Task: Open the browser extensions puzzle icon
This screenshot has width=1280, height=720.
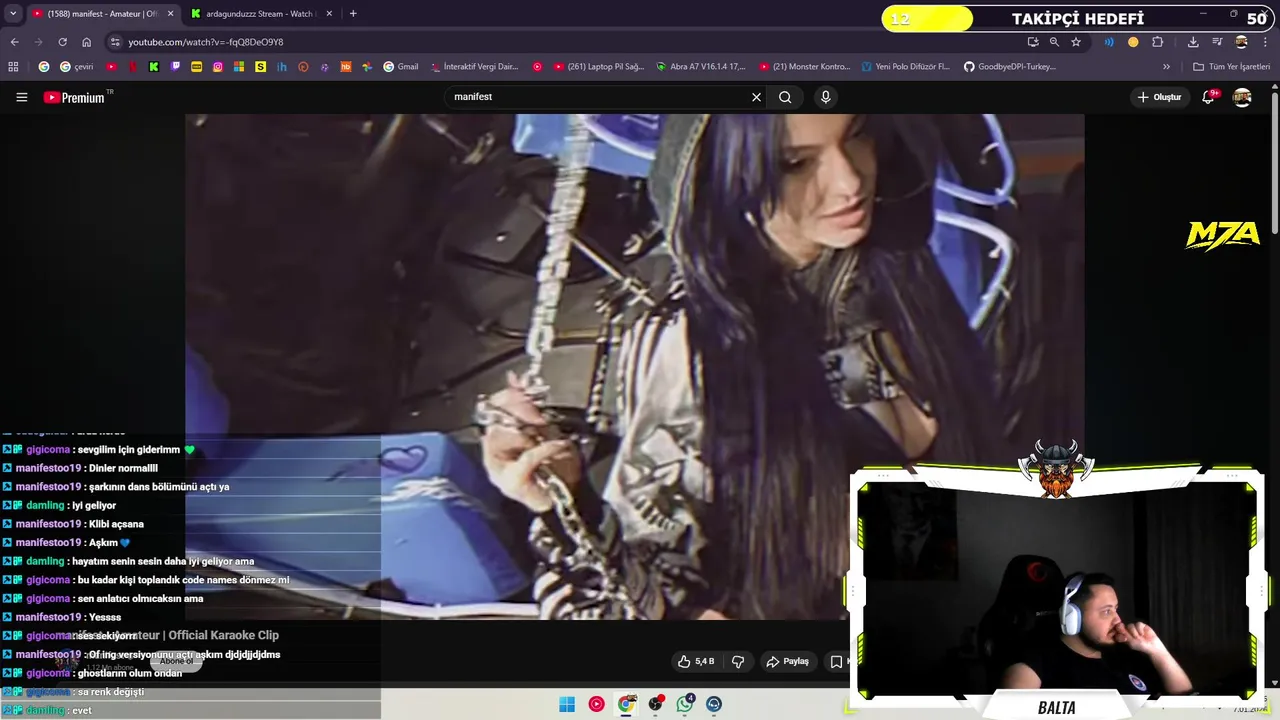Action: tap(1158, 42)
